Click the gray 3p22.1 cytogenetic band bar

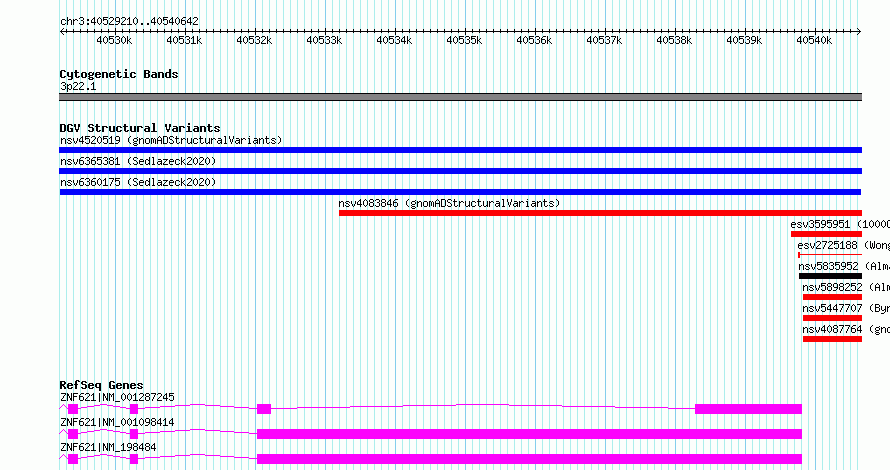click(460, 97)
